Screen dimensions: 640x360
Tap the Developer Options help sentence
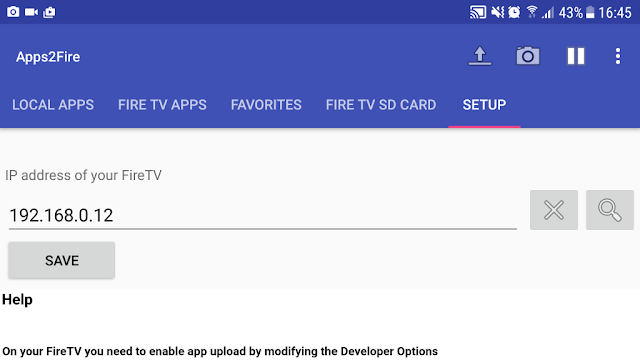[x=220, y=351]
